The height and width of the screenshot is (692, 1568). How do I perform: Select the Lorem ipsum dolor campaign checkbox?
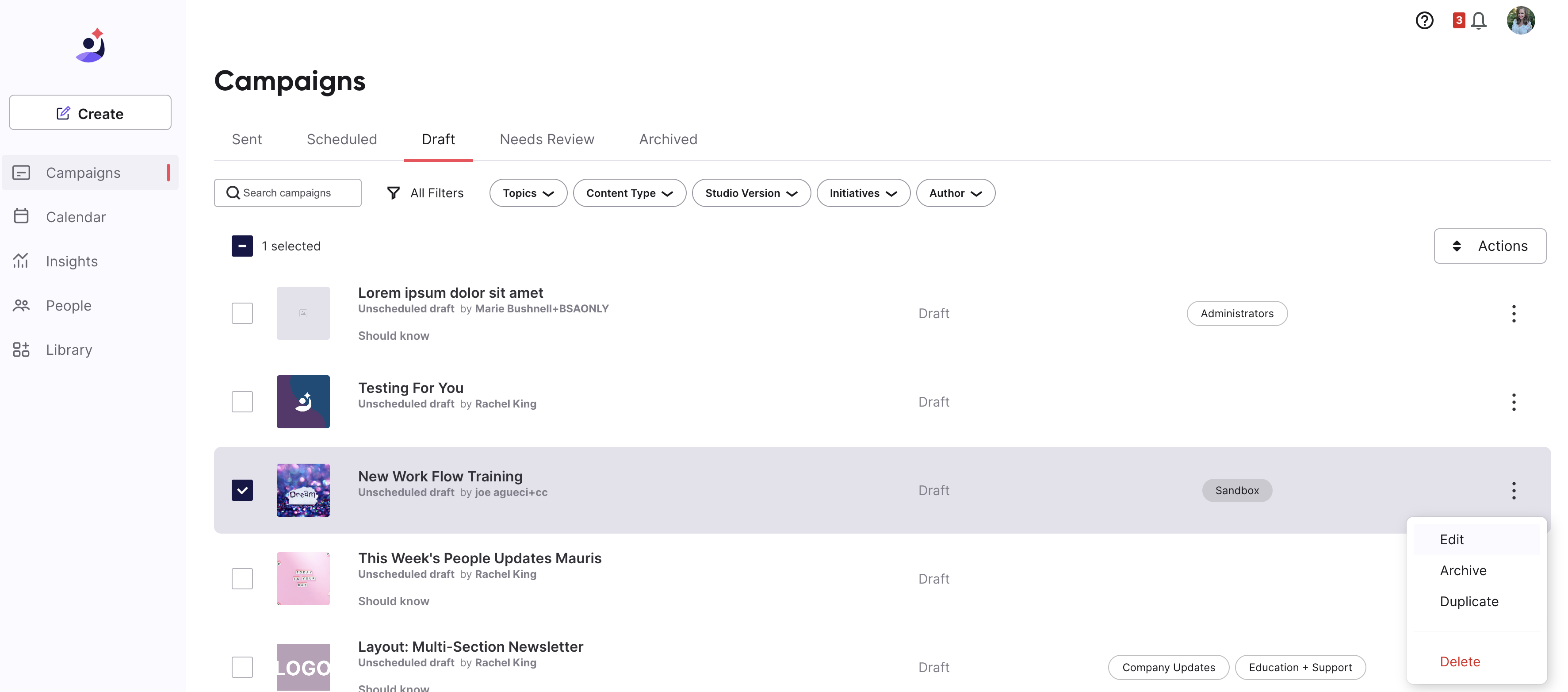(x=241, y=313)
